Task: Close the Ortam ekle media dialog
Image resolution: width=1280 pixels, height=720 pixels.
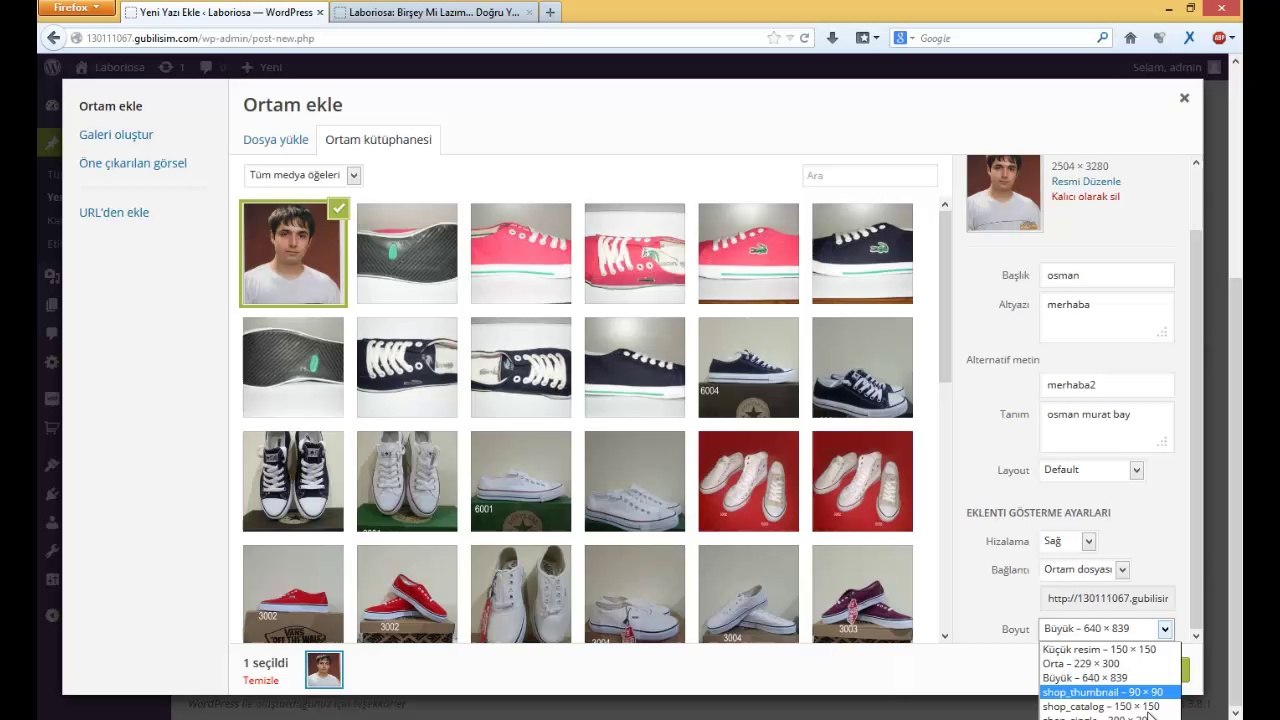Action: (x=1184, y=98)
